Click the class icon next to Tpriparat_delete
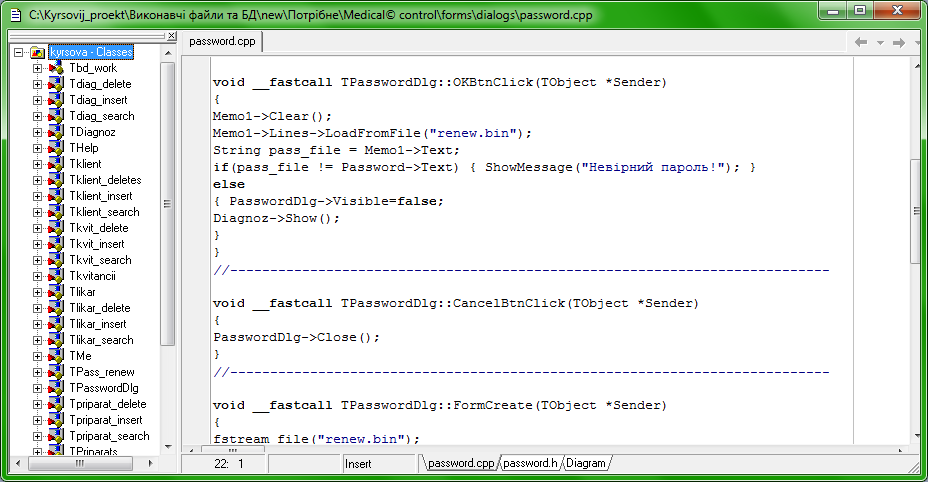The width and height of the screenshot is (928, 482). (56, 404)
